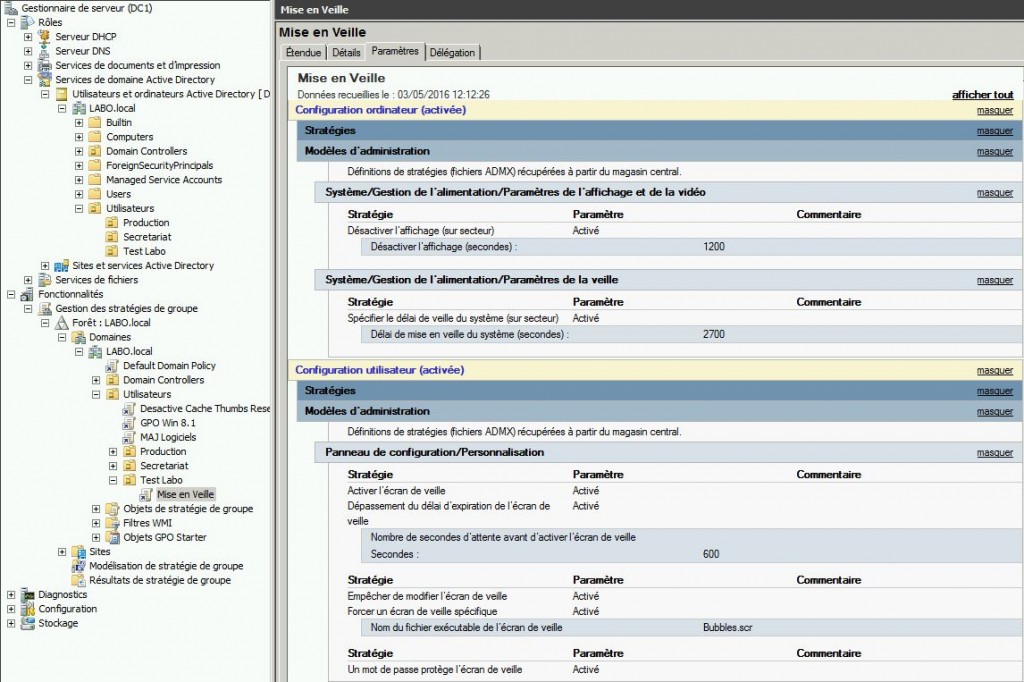1024x682 pixels.
Task: Click the Desactive Cache Thumbs GPO icon
Action: click(129, 409)
